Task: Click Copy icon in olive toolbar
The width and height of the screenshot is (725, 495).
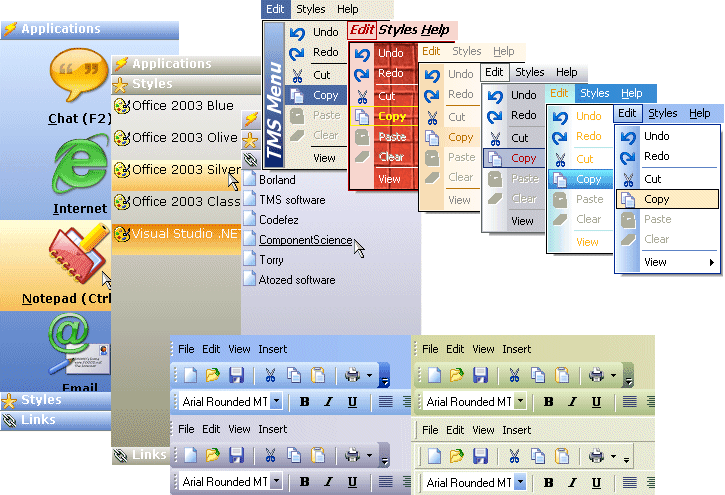Action: click(x=538, y=375)
